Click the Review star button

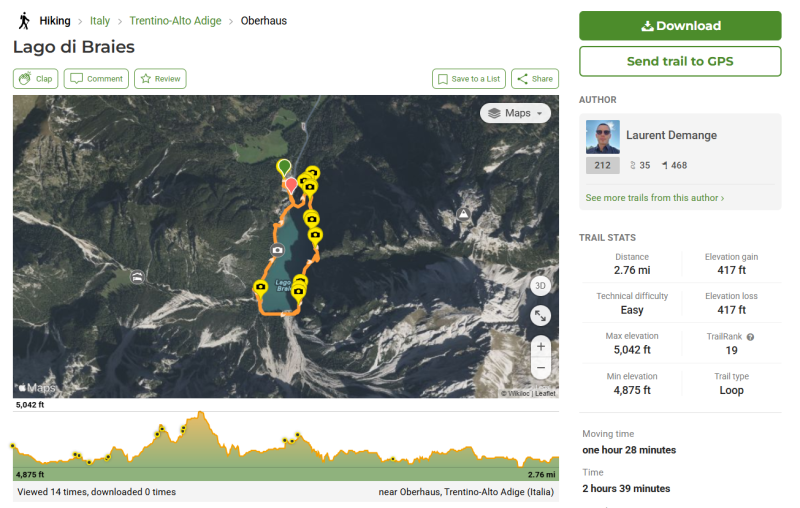tap(160, 79)
